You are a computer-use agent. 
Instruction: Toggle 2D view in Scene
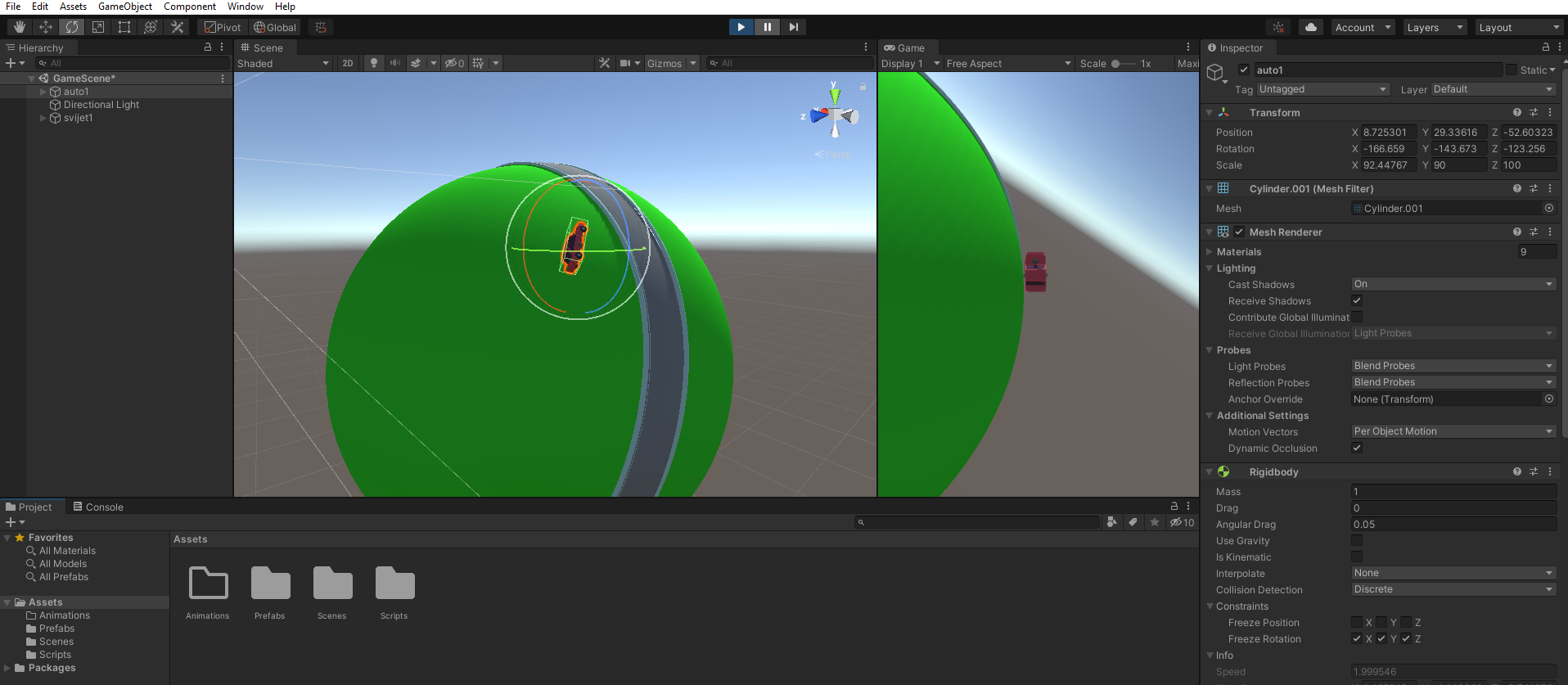[348, 63]
